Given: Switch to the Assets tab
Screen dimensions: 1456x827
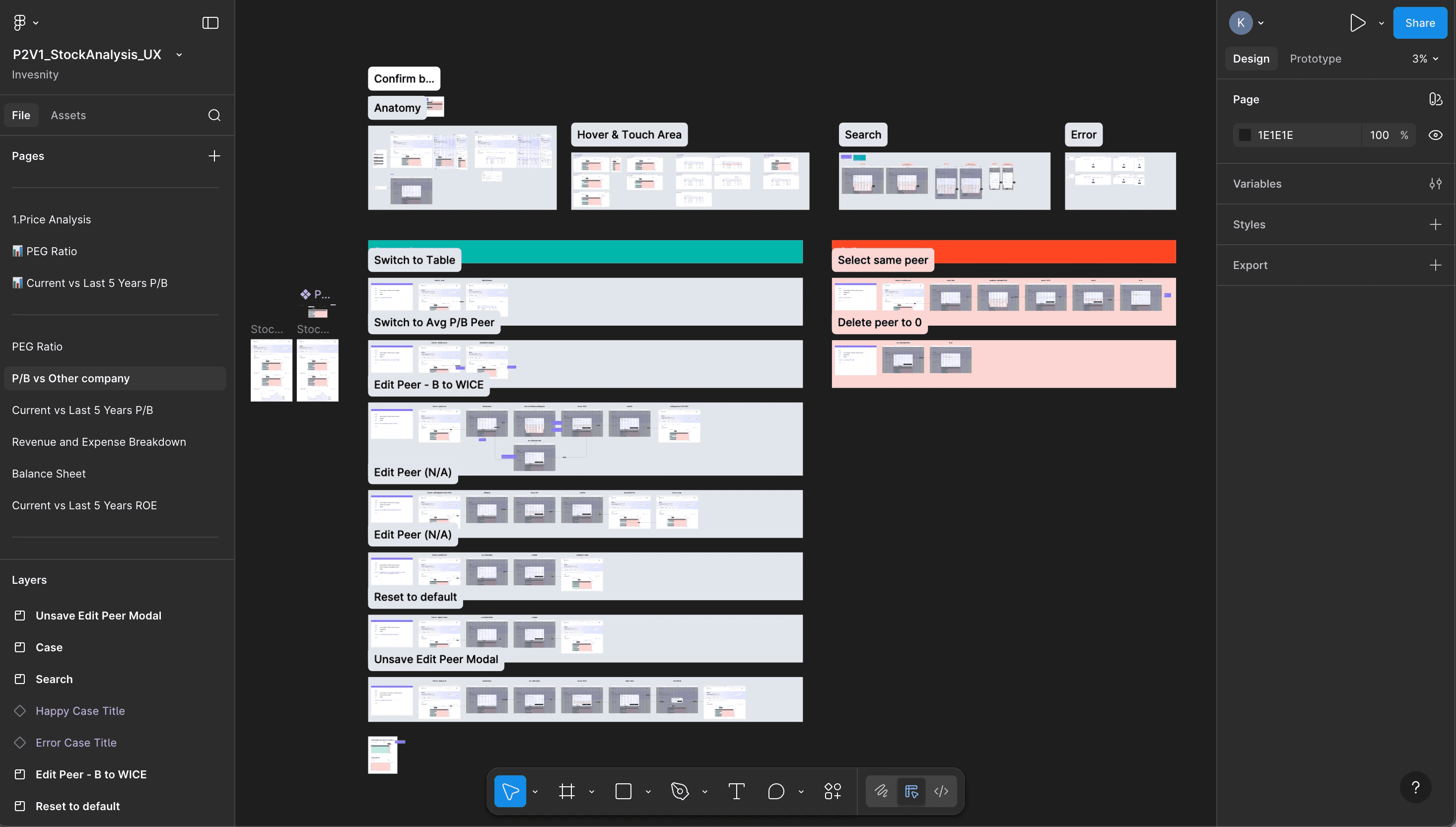Looking at the screenshot, I should pyautogui.click(x=68, y=115).
